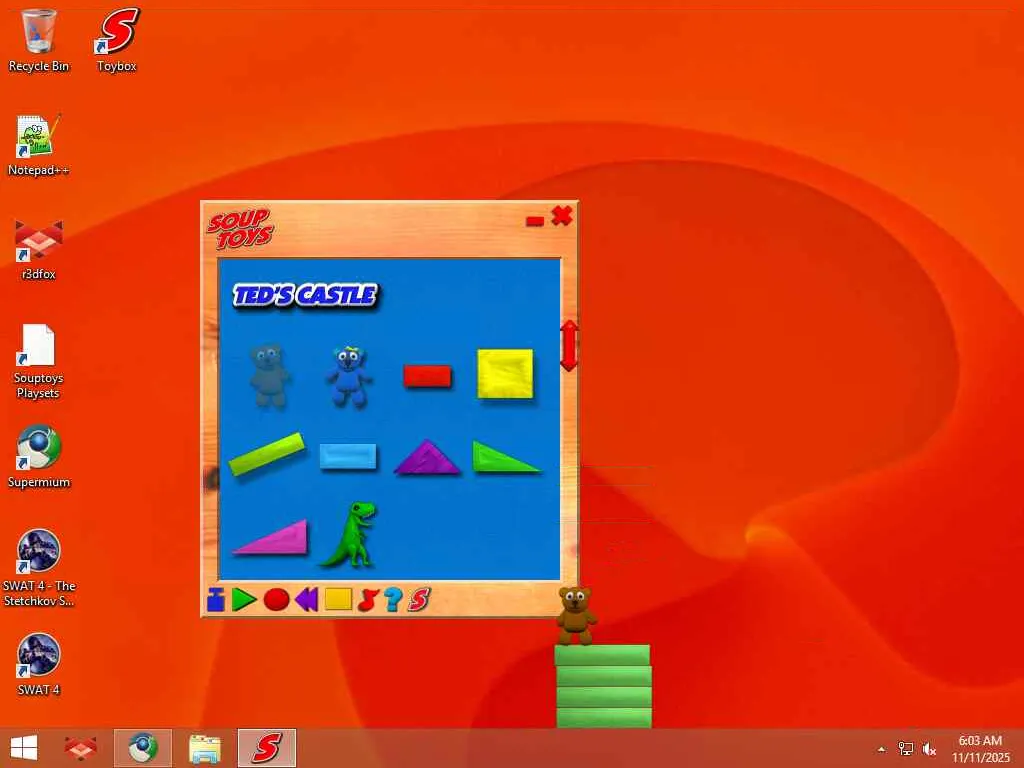This screenshot has width=1024, height=768.
Task: Click the brown teddy bear on desktop
Action: click(x=575, y=616)
